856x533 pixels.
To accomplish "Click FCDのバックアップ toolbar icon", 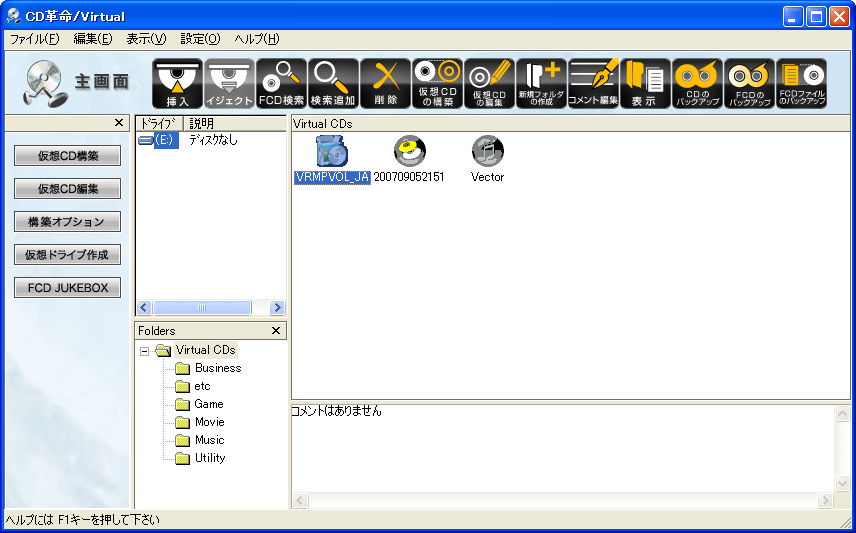I will [749, 84].
